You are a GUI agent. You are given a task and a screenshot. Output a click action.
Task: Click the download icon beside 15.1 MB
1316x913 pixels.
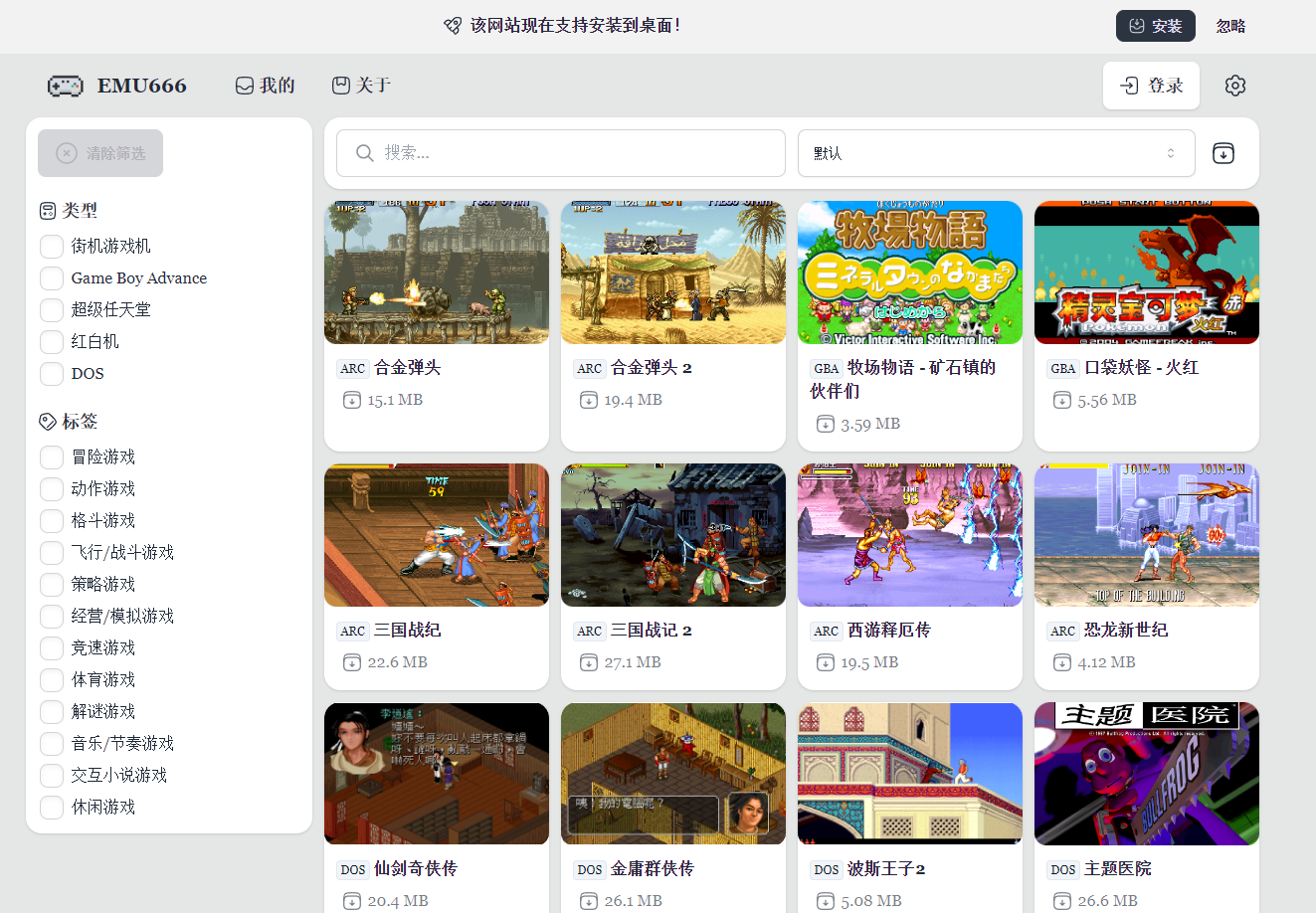[x=352, y=400]
